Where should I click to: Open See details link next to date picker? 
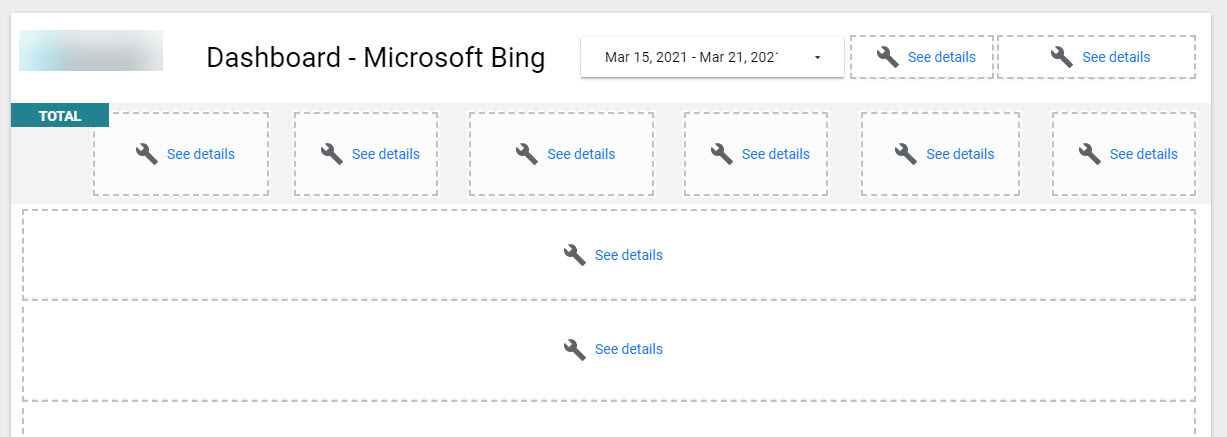pos(941,57)
